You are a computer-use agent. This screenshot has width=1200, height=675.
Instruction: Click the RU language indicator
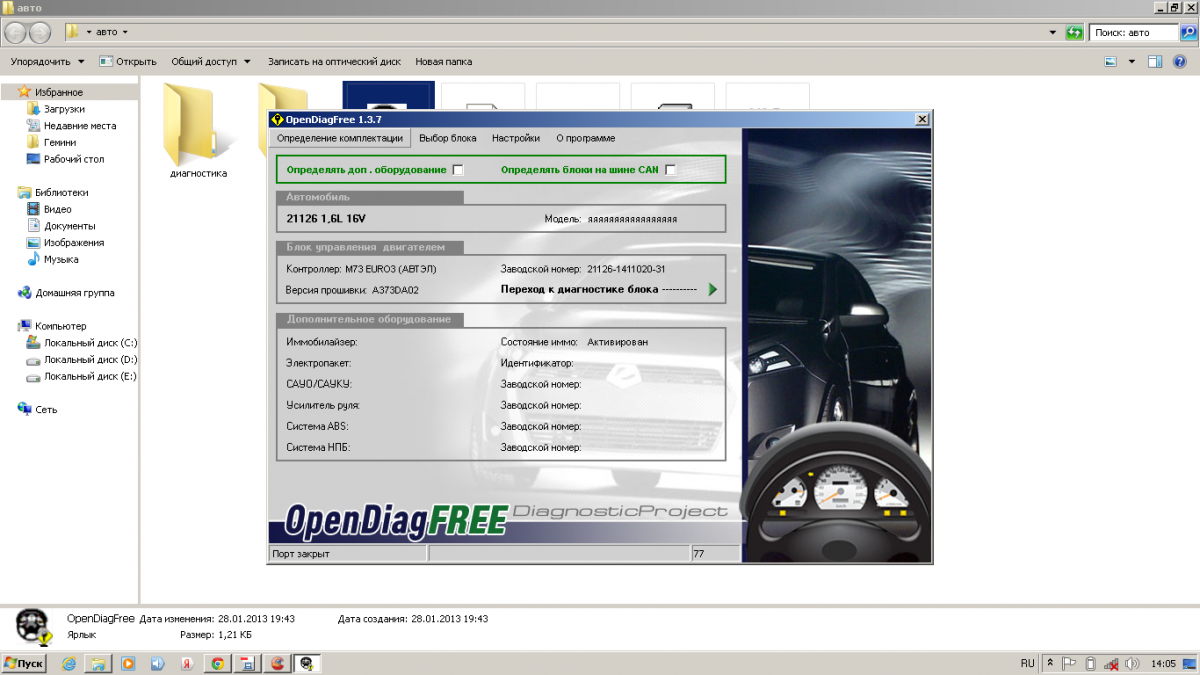pyautogui.click(x=1027, y=663)
